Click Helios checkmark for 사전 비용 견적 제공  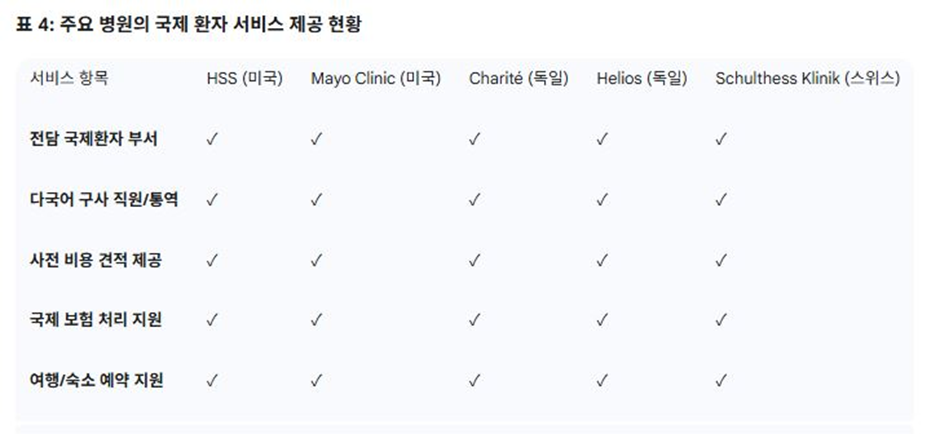tap(602, 260)
